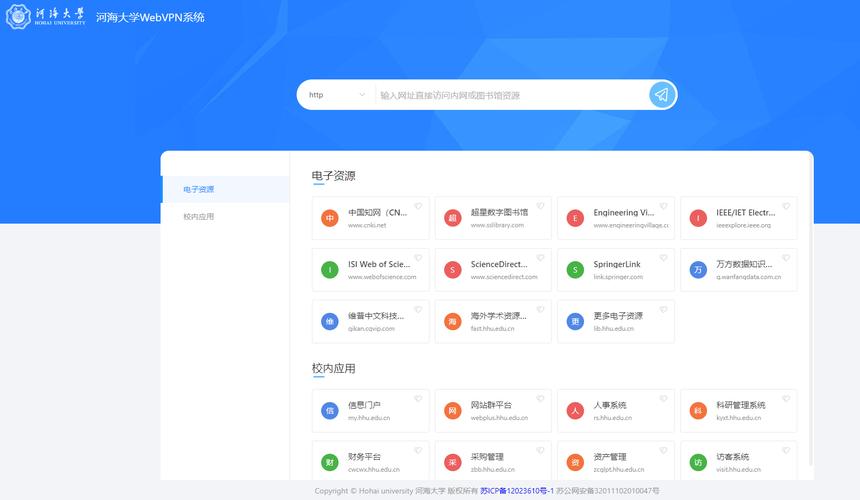The width and height of the screenshot is (860, 500).
Task: Click the blue 万方数据知识 circle icon
Action: pyautogui.click(x=698, y=270)
